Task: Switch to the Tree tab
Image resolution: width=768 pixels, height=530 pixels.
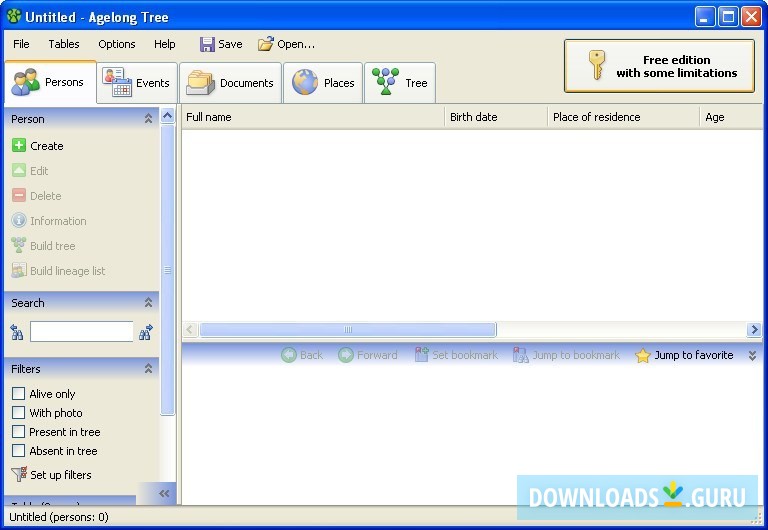Action: (x=400, y=83)
